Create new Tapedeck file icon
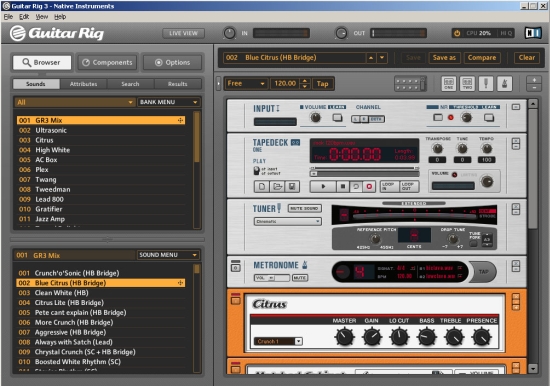The height and width of the screenshot is (386, 550). [262, 187]
